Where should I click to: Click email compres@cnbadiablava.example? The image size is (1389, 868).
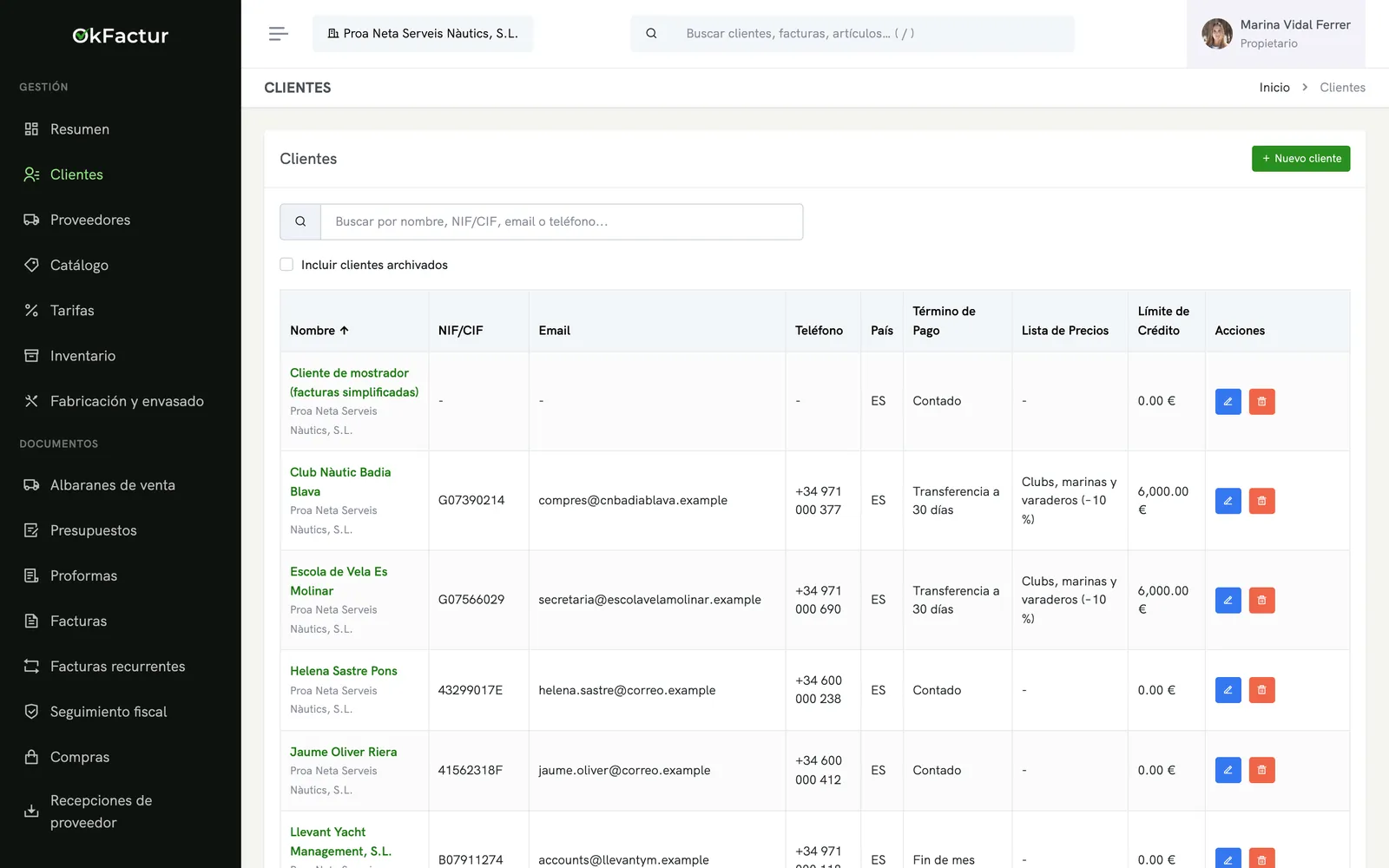[633, 501]
